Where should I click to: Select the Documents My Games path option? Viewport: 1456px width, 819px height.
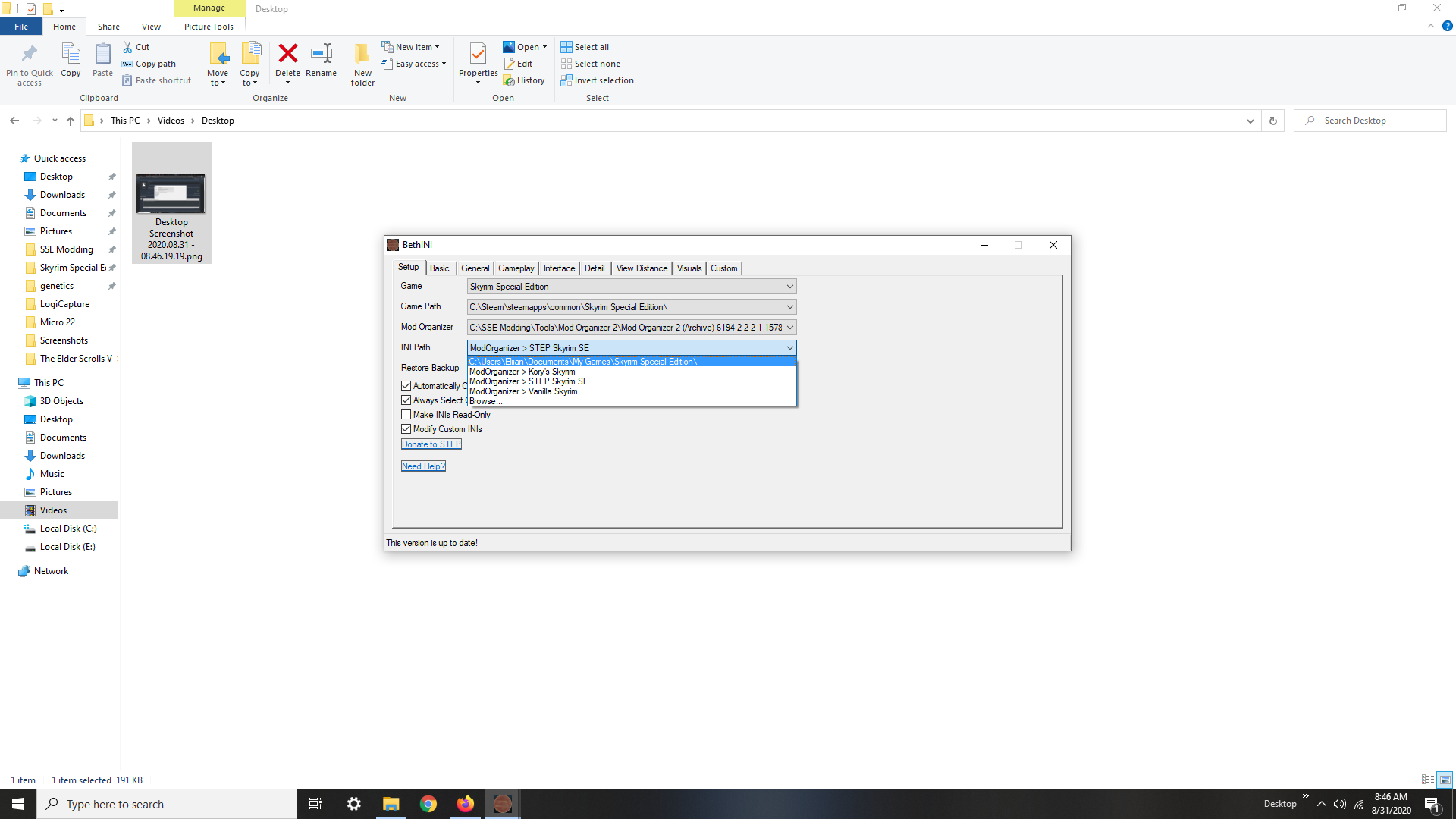pyautogui.click(x=632, y=362)
